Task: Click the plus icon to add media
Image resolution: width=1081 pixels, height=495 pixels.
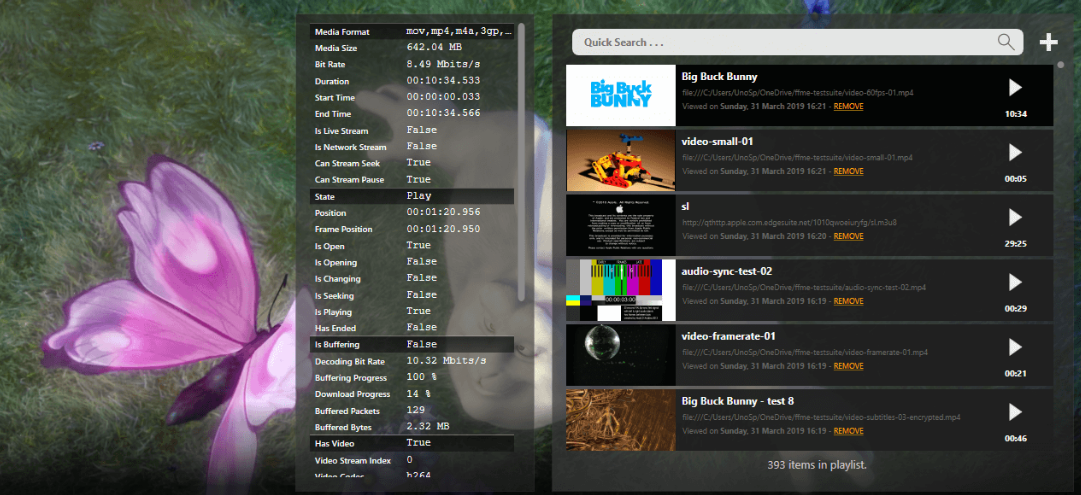Action: point(1048,42)
